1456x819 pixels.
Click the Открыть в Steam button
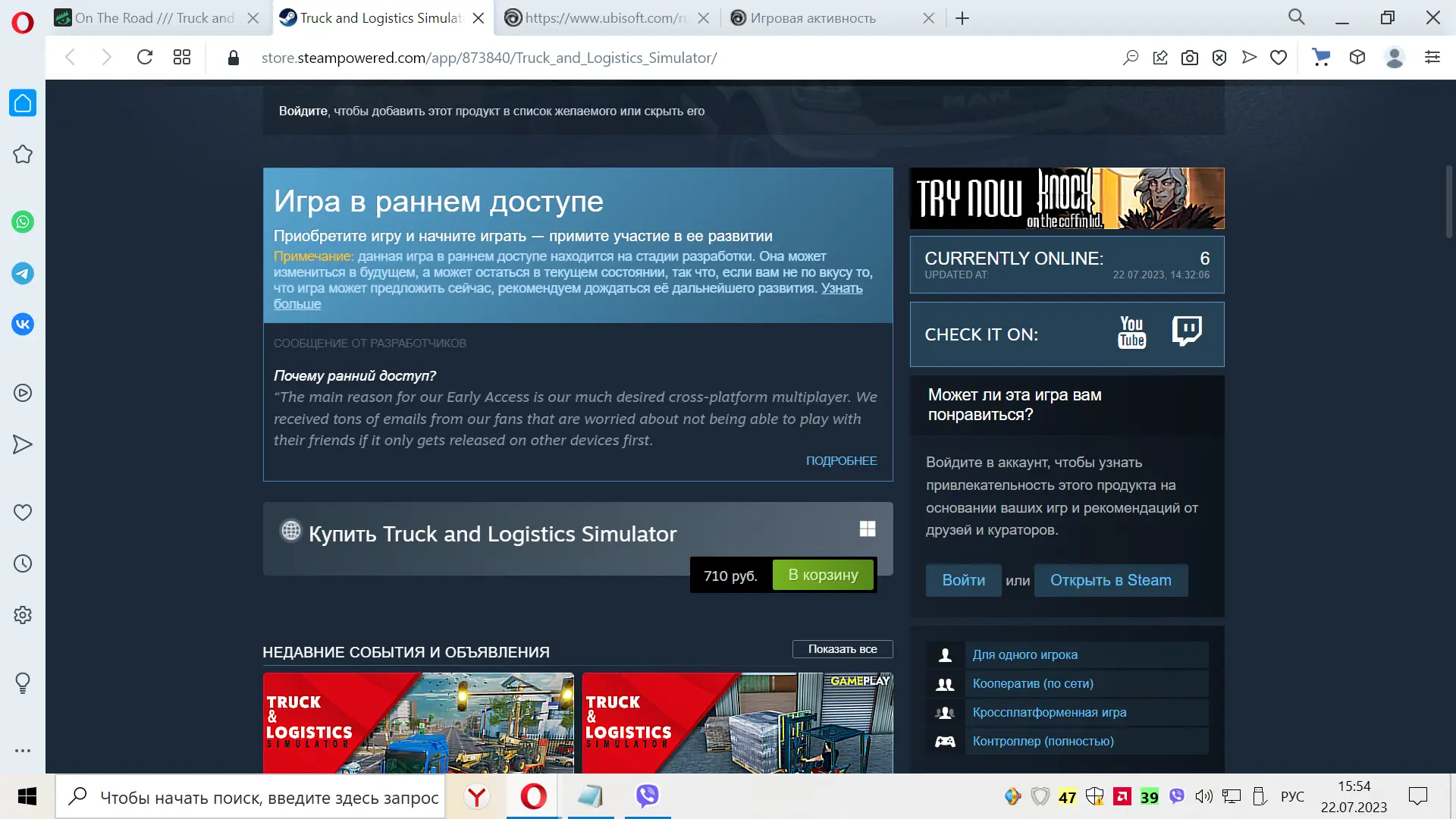click(x=1110, y=580)
